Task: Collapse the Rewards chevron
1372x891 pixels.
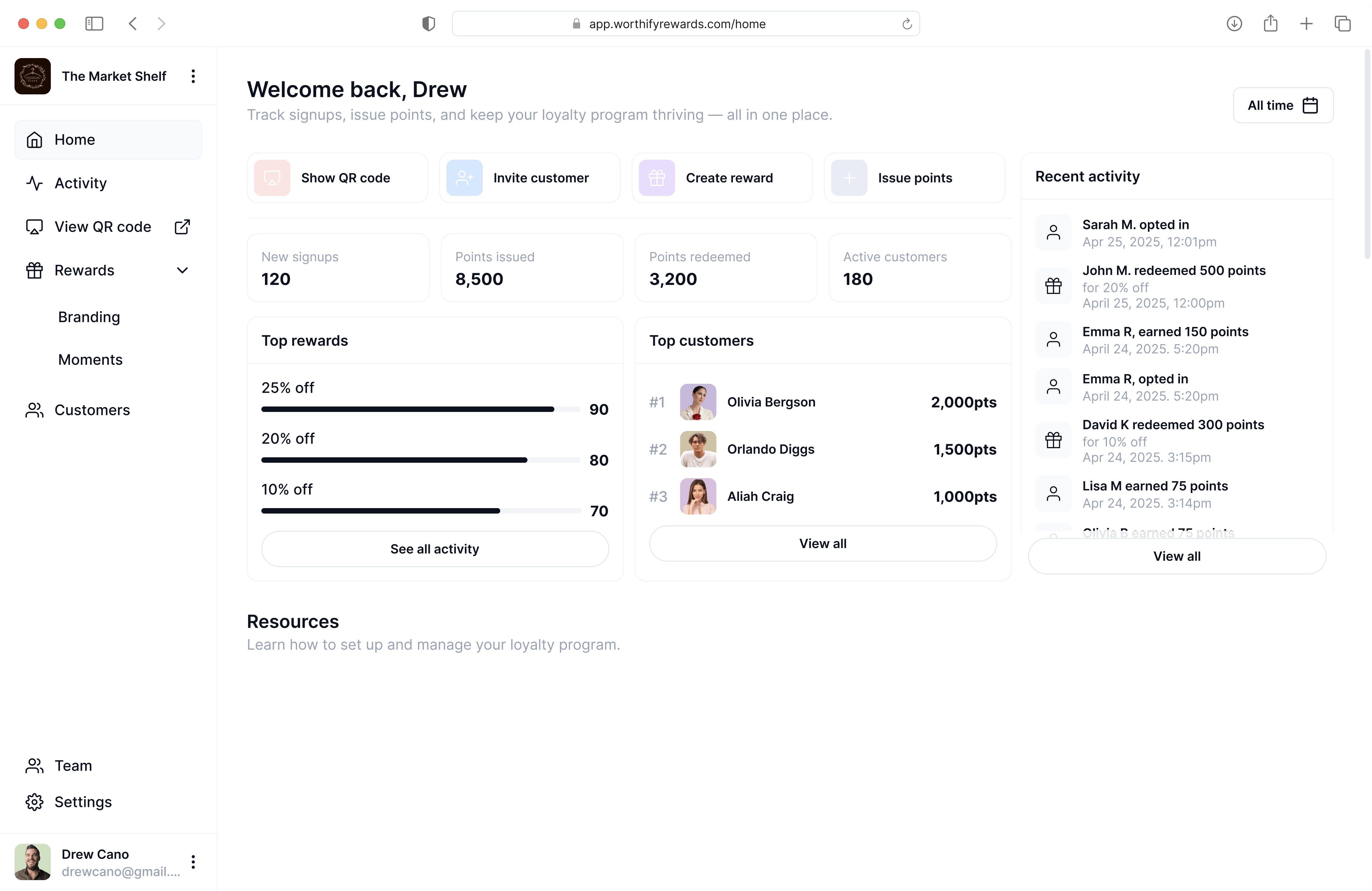Action: 182,270
